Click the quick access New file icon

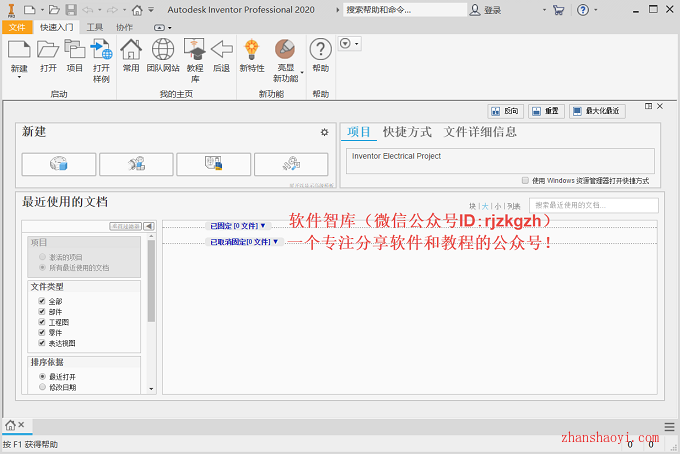[x=29, y=10]
